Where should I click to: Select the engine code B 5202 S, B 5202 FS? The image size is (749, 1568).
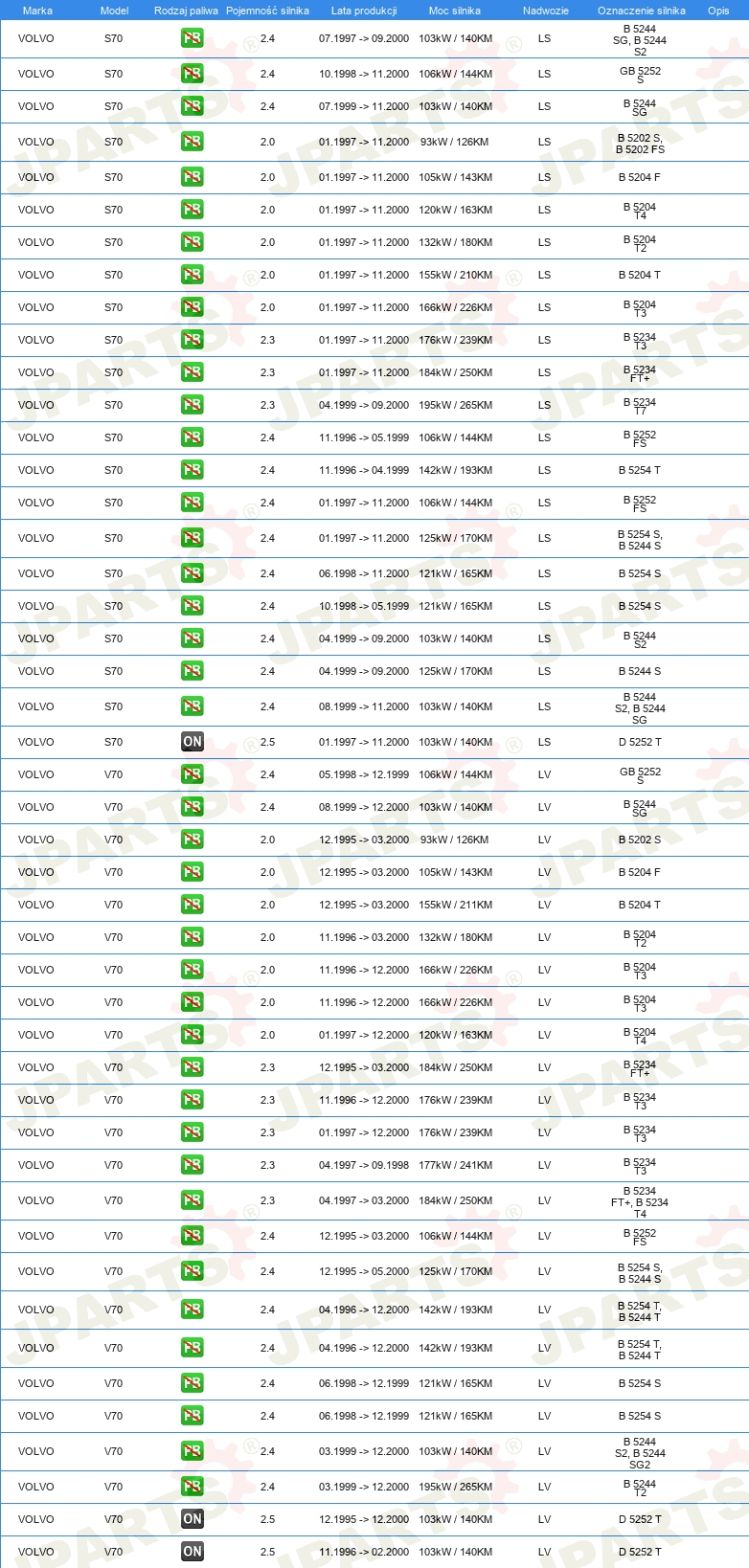coord(640,144)
